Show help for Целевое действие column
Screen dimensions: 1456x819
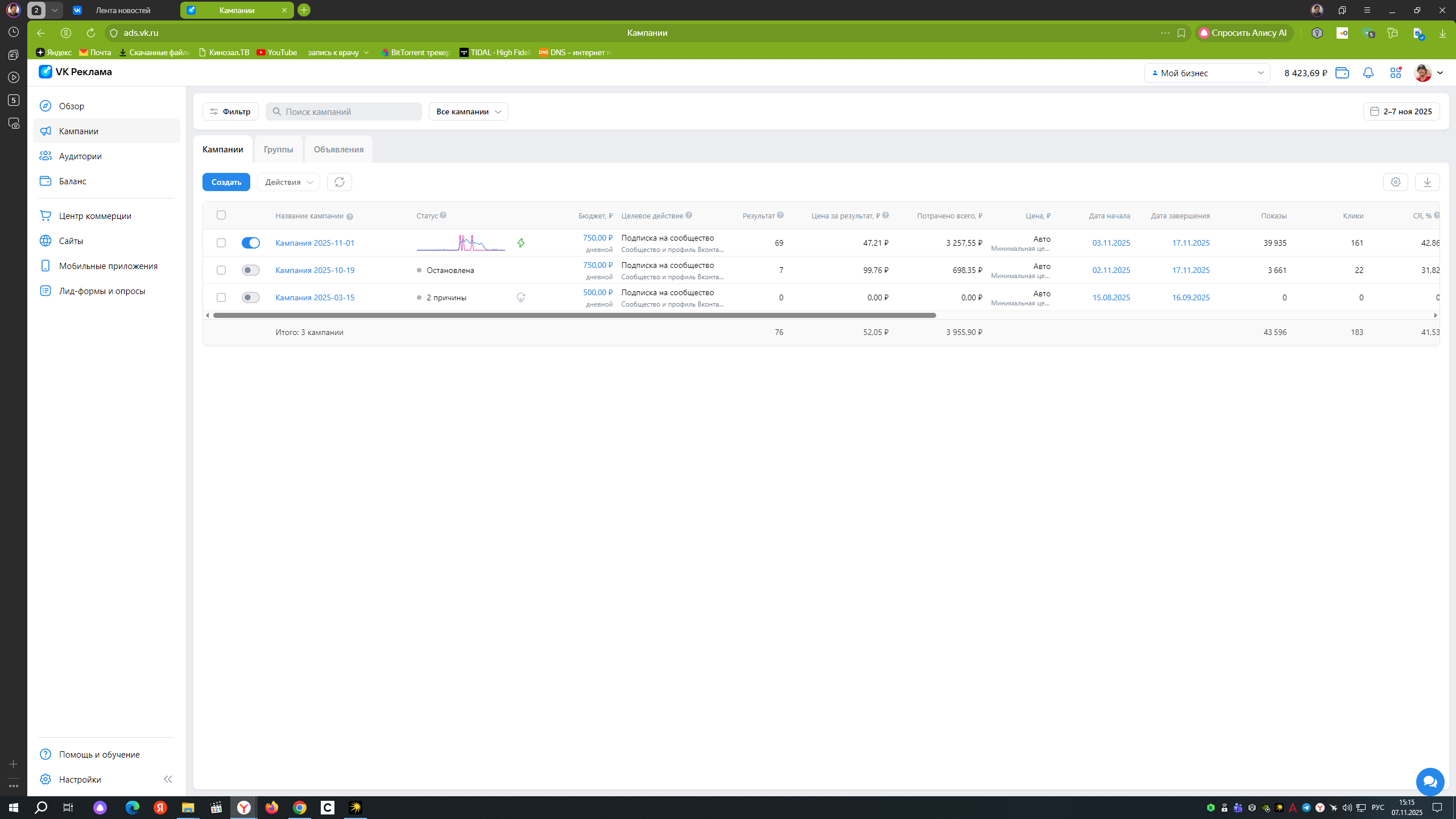point(689,215)
